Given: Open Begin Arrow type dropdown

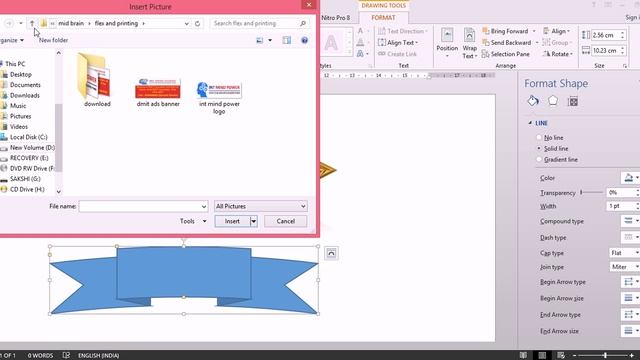Looking at the screenshot, I should [631, 282].
